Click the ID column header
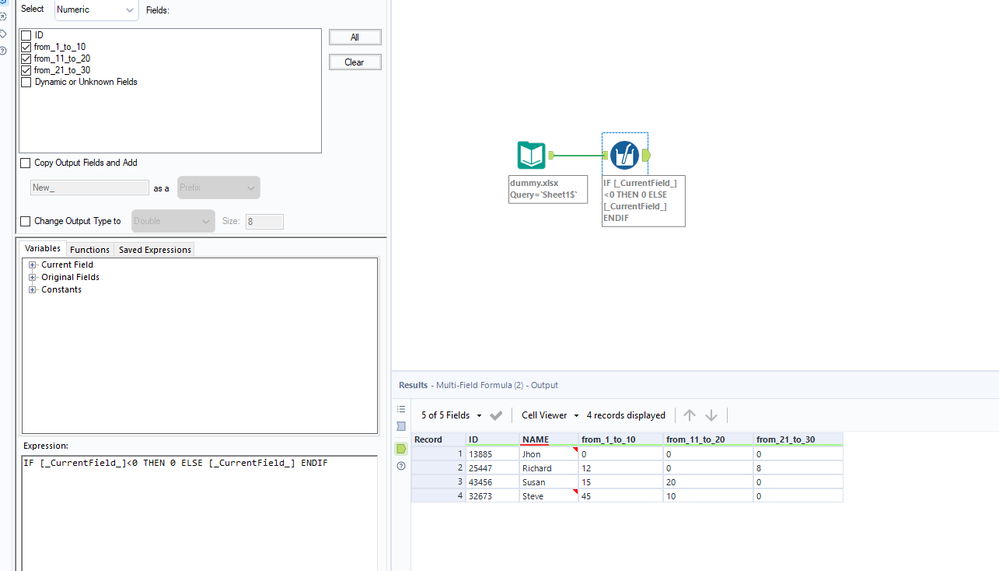This screenshot has height=571, width=999. point(492,440)
